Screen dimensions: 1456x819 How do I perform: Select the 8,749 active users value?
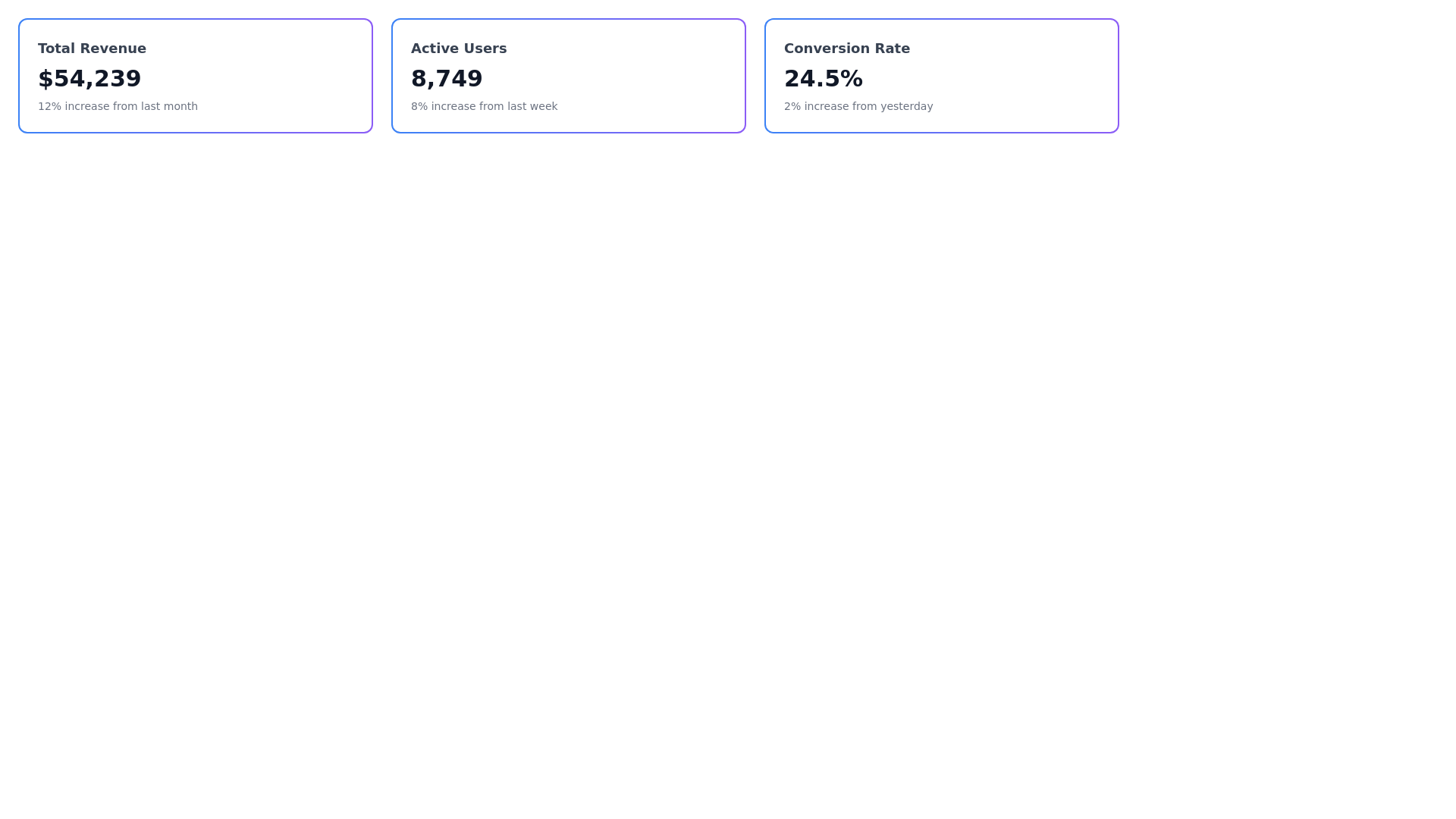tap(447, 78)
